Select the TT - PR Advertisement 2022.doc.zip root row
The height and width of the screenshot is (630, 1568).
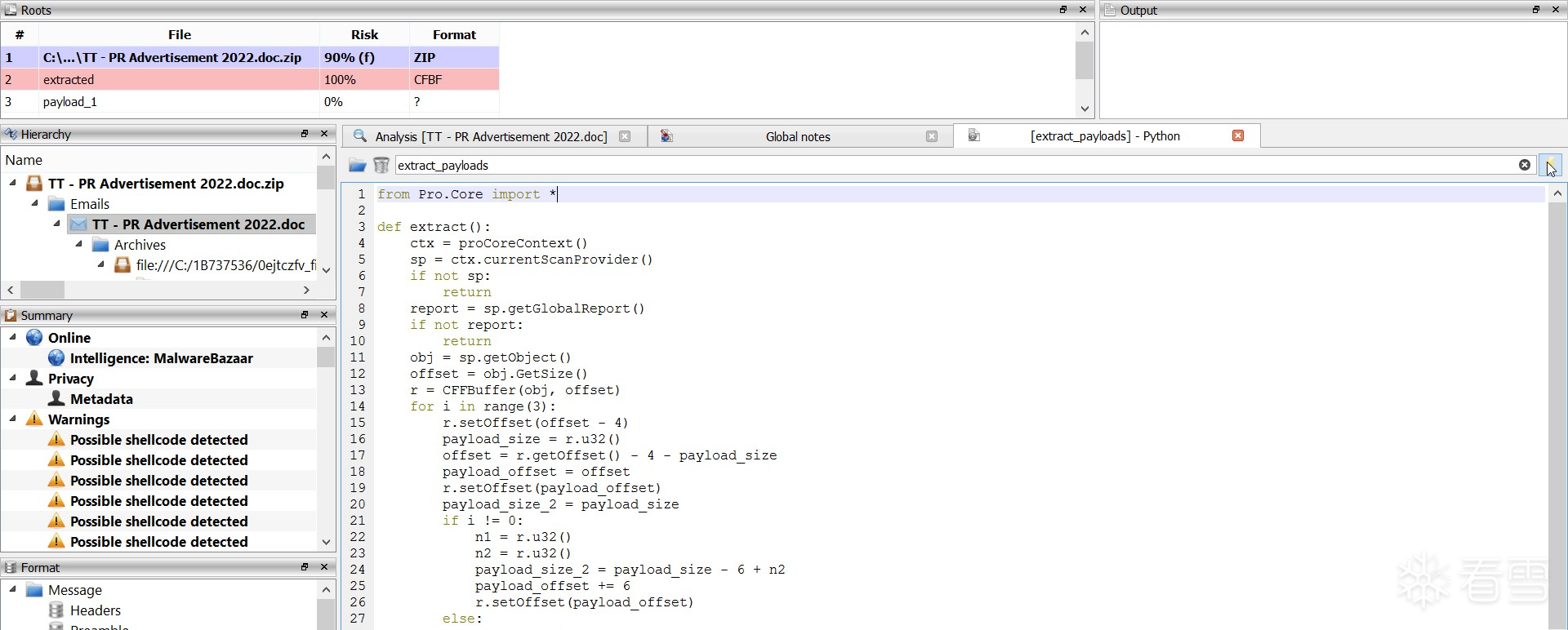tap(250, 57)
